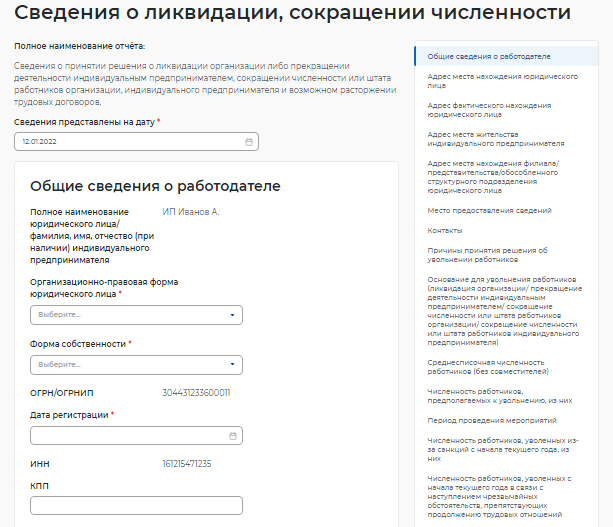This screenshot has width=613, height=527.
Task: Go to Причины принятия решения об увольнении
Action: (488, 255)
